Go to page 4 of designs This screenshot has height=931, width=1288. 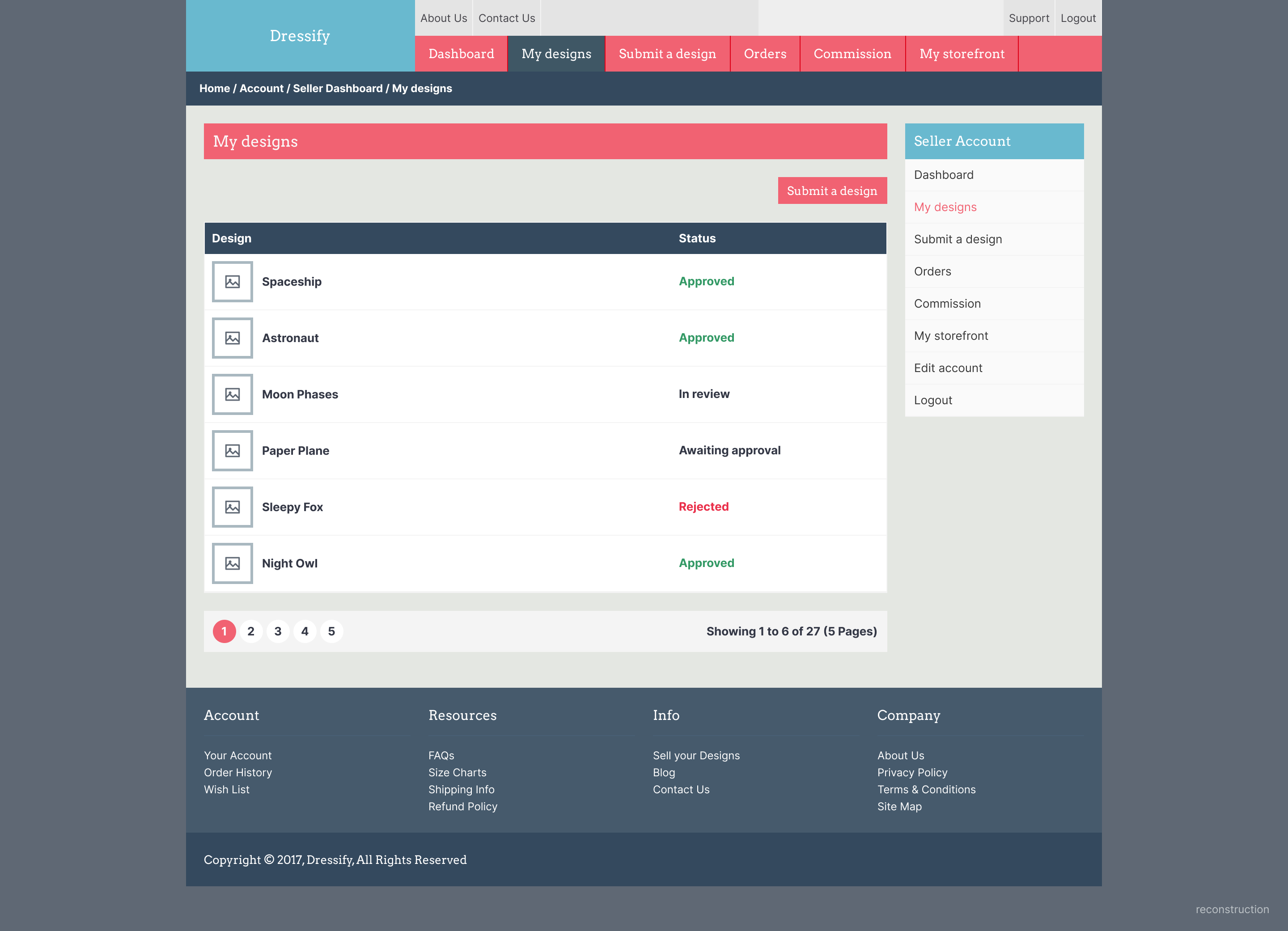[305, 631]
